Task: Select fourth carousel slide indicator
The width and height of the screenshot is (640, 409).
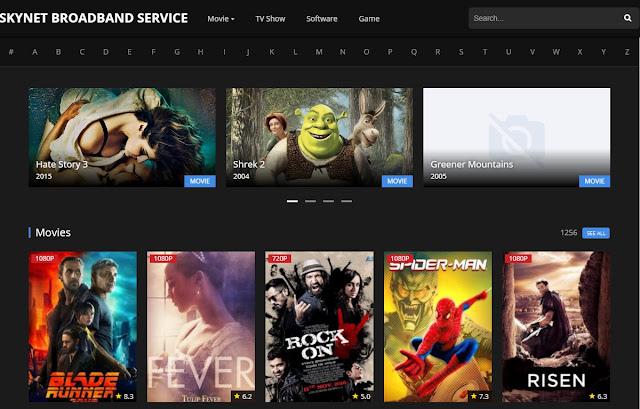Action: [347, 201]
